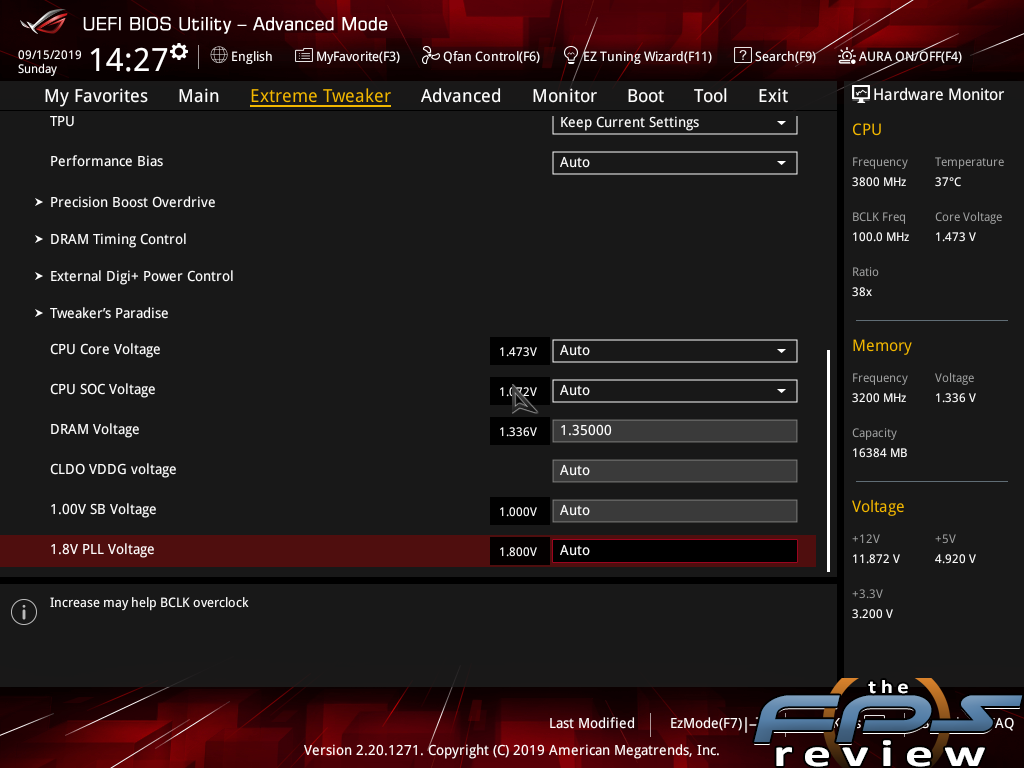Click the CLDO VDDG voltage label

tap(113, 470)
